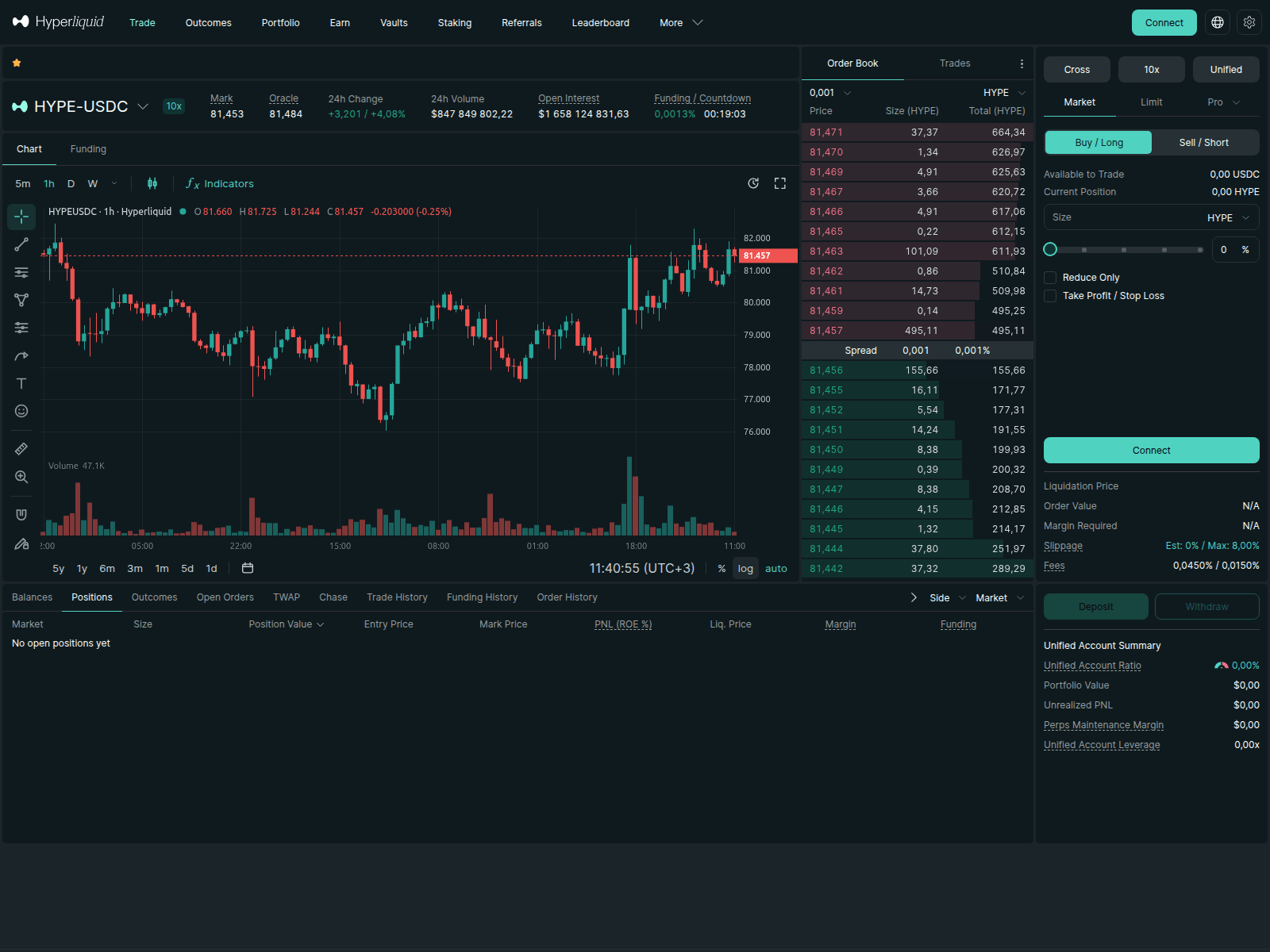The width and height of the screenshot is (1270, 952).
Task: Click the Size input field
Action: click(x=1152, y=217)
